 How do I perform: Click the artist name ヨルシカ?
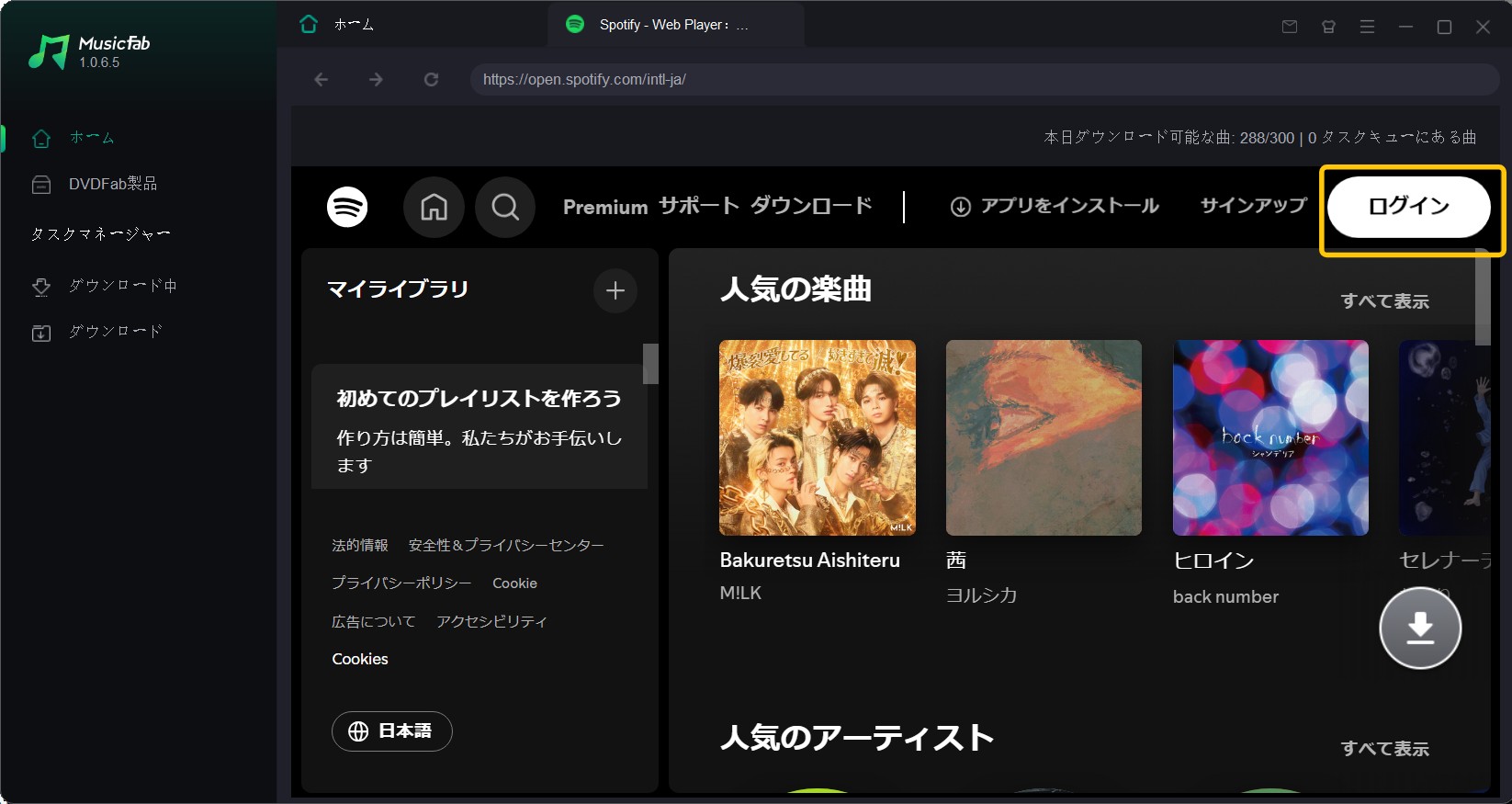click(x=982, y=595)
